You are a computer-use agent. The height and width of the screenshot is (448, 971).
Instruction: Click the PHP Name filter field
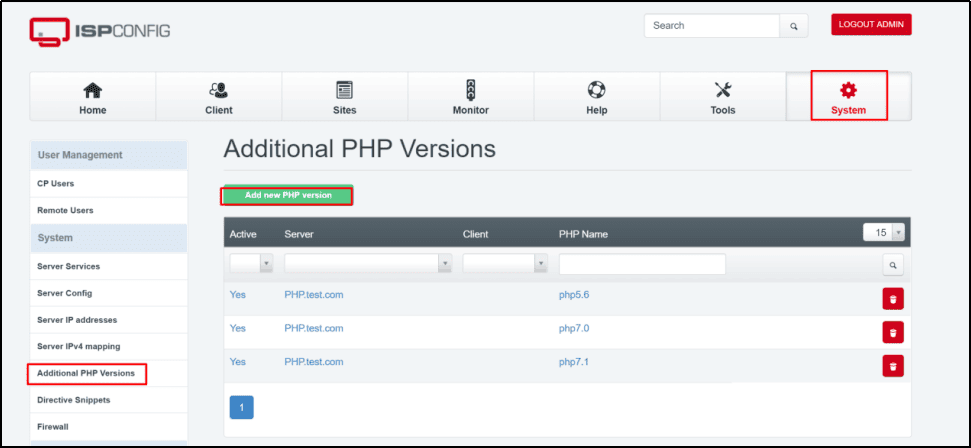641,264
